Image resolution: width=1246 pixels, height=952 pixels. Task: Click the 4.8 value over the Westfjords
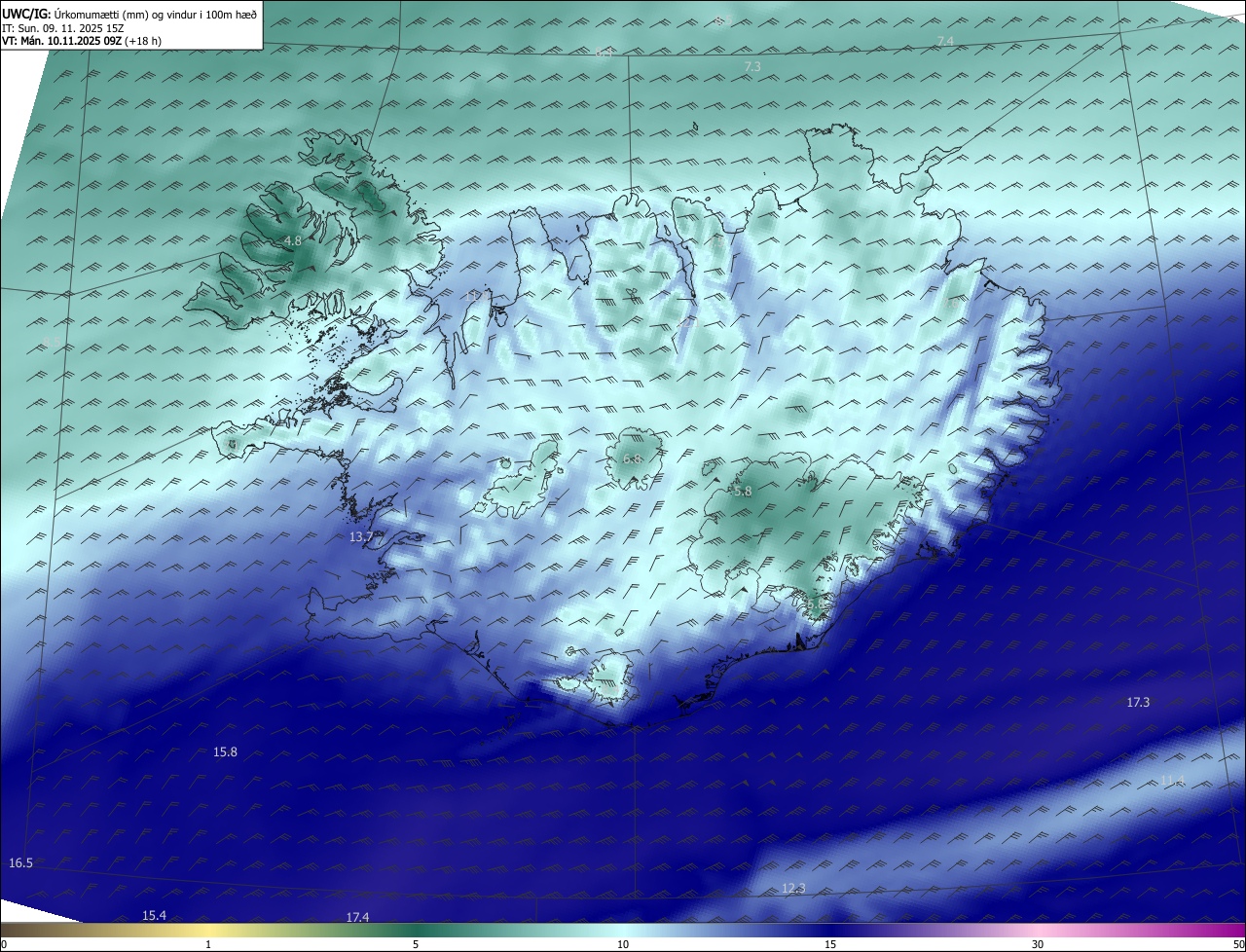pyautogui.click(x=293, y=240)
